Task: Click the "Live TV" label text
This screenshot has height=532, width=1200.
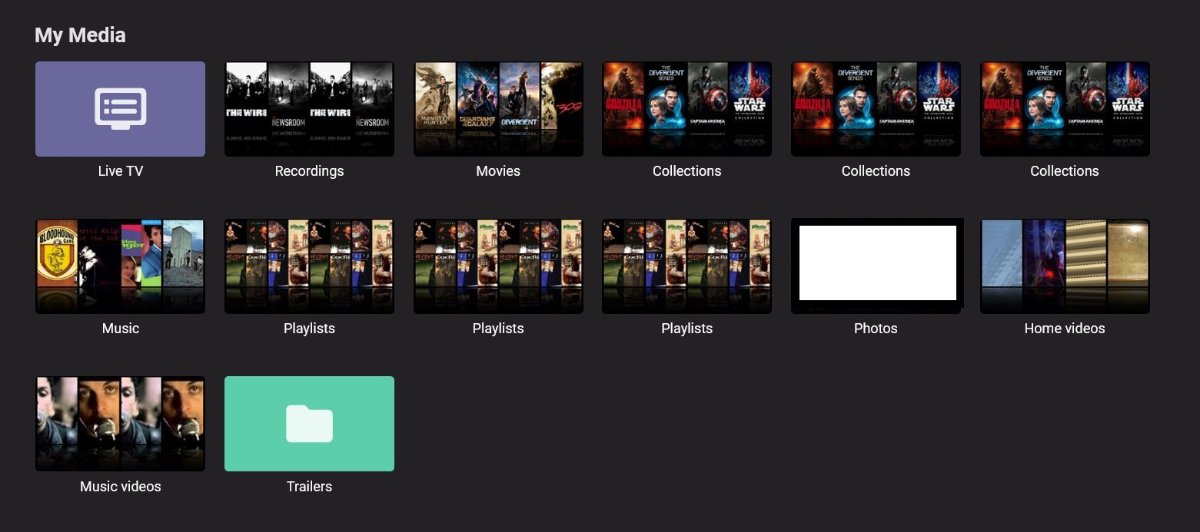Action: 120,171
